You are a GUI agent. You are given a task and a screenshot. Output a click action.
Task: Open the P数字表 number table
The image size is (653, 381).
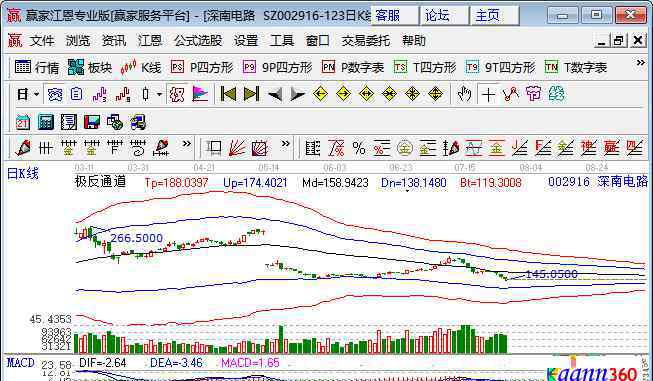tap(353, 67)
